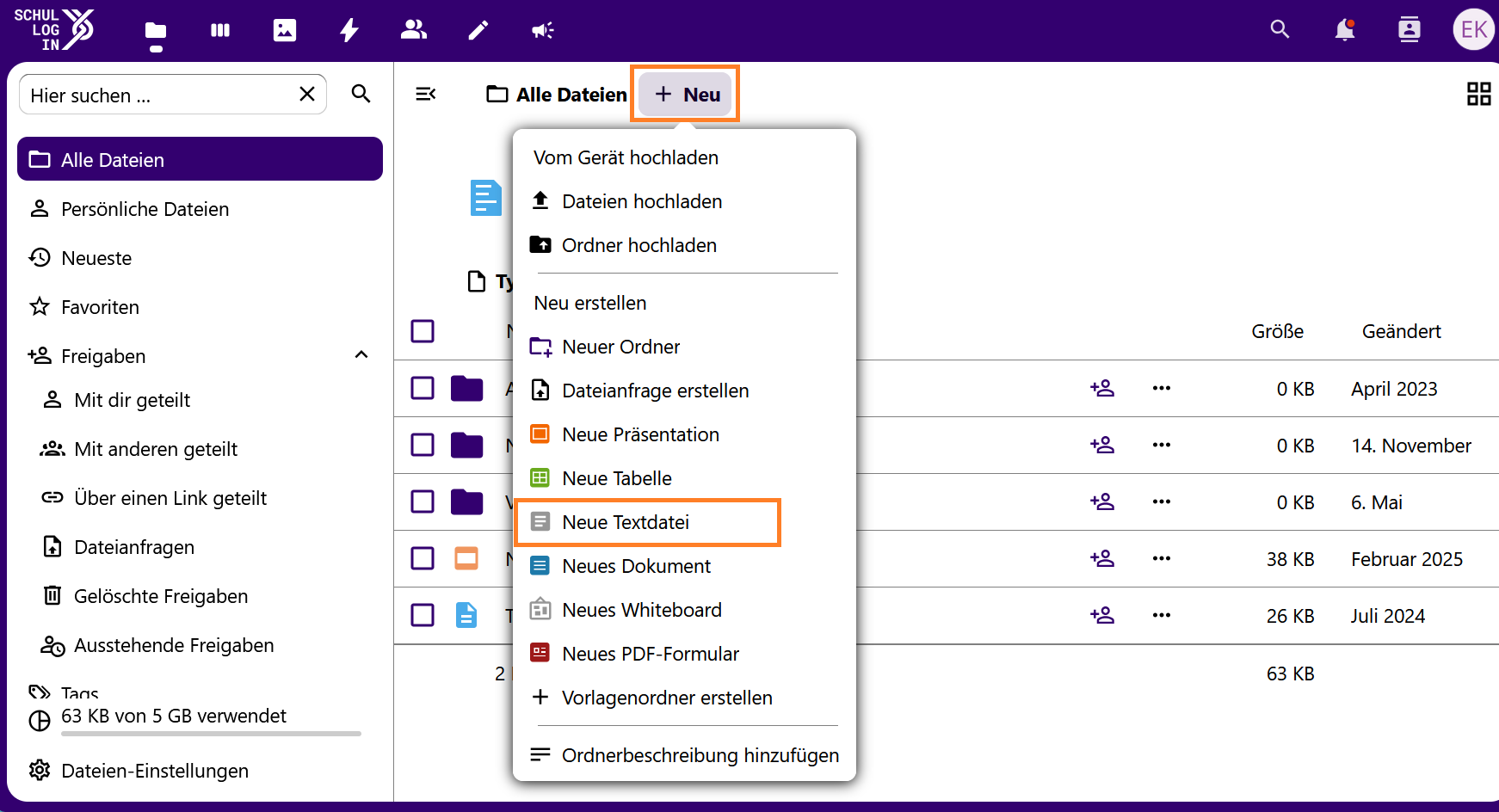1499x812 pixels.
Task: Open three-dots menu for 6. Mai folder
Action: click(1161, 501)
